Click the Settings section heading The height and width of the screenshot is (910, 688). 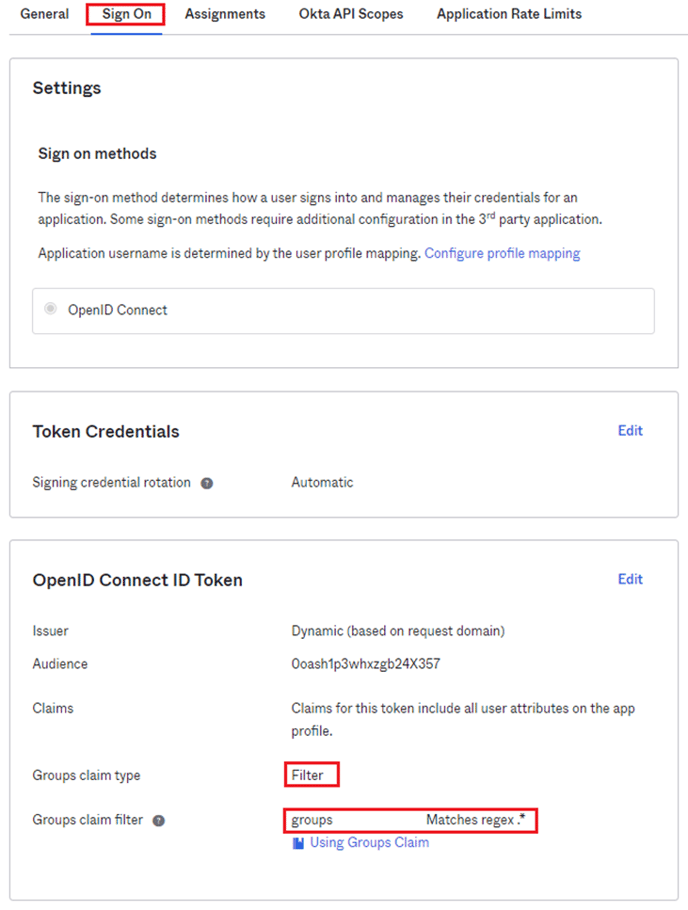pyautogui.click(x=67, y=88)
